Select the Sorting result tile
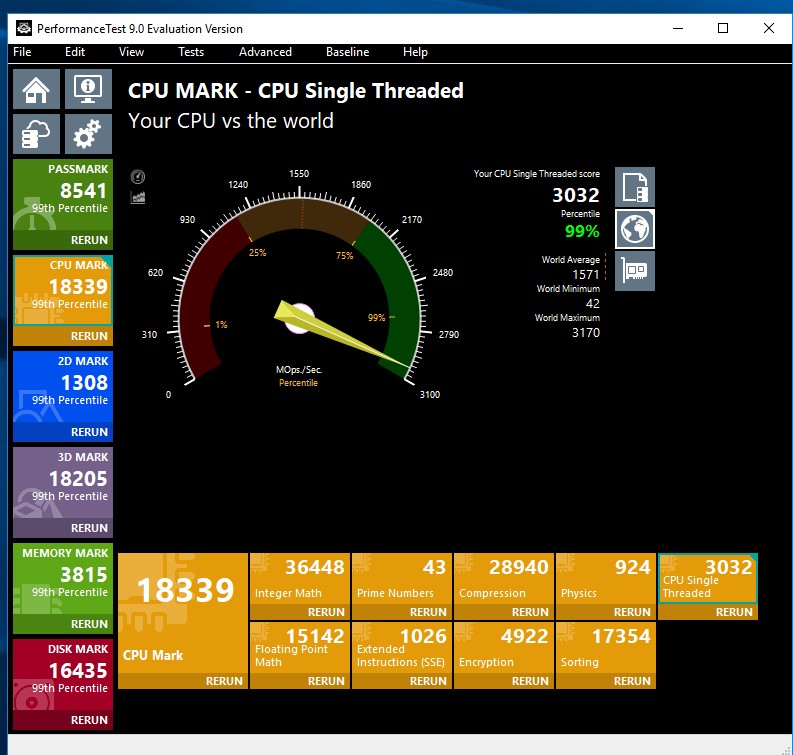Screen dimensions: 793x755 tap(606, 648)
